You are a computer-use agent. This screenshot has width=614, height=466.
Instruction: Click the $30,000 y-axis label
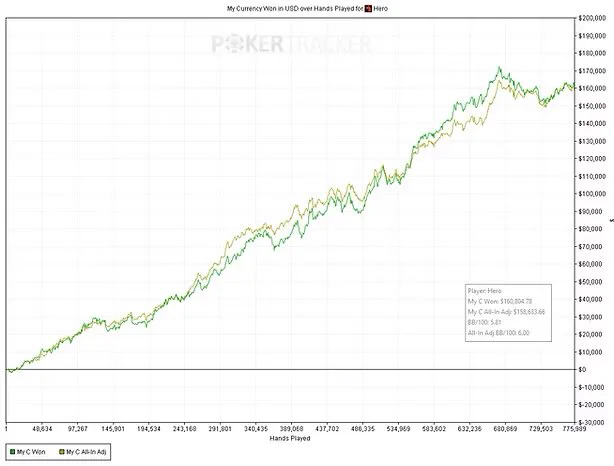pos(589,317)
